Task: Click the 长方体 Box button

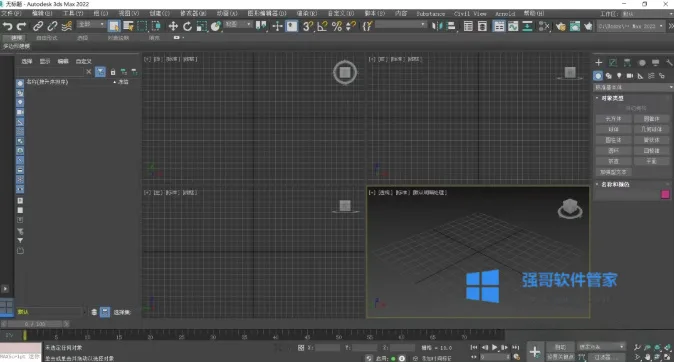Action: click(x=613, y=119)
